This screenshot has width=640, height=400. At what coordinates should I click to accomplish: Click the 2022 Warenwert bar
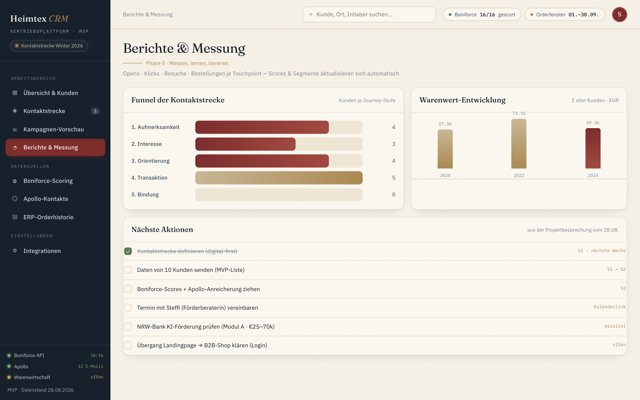[x=519, y=144]
